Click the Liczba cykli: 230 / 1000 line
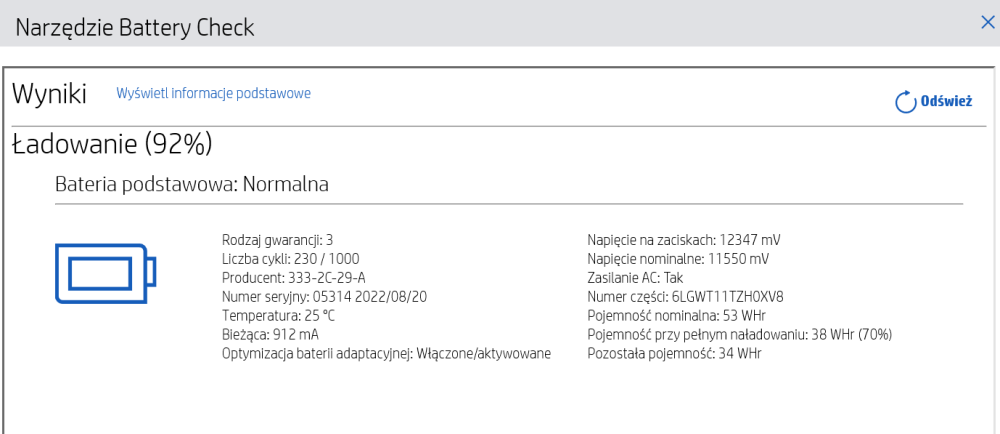 pos(291,259)
